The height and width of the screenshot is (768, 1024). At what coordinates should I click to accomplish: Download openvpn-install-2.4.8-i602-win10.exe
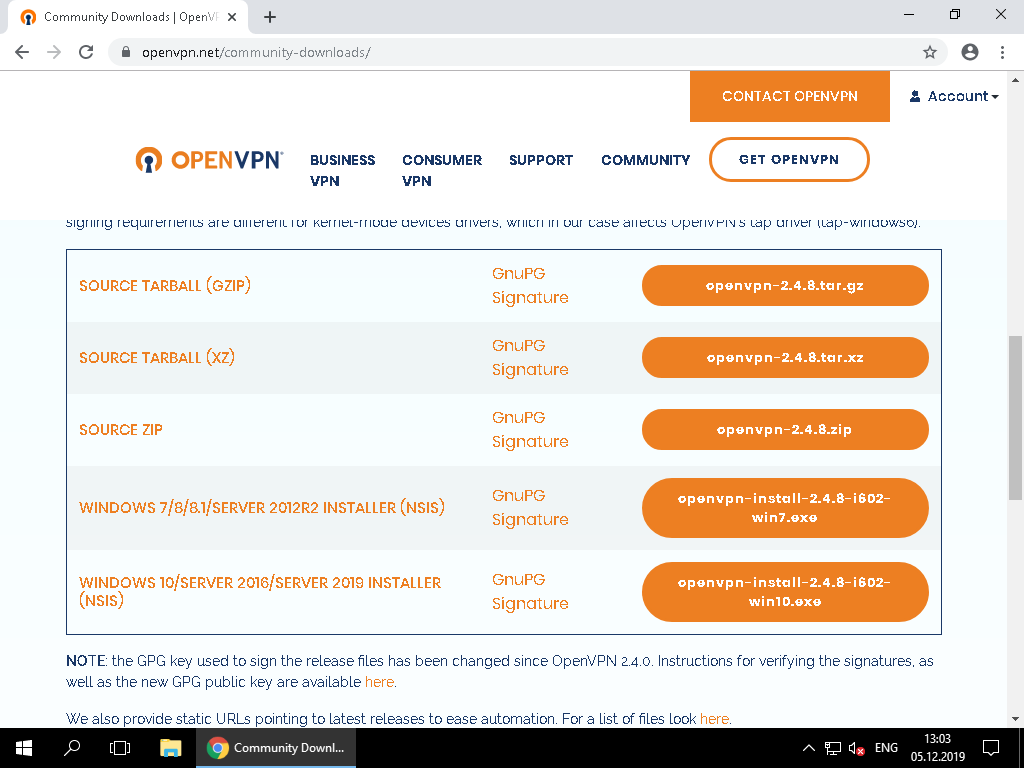pyautogui.click(x=785, y=592)
